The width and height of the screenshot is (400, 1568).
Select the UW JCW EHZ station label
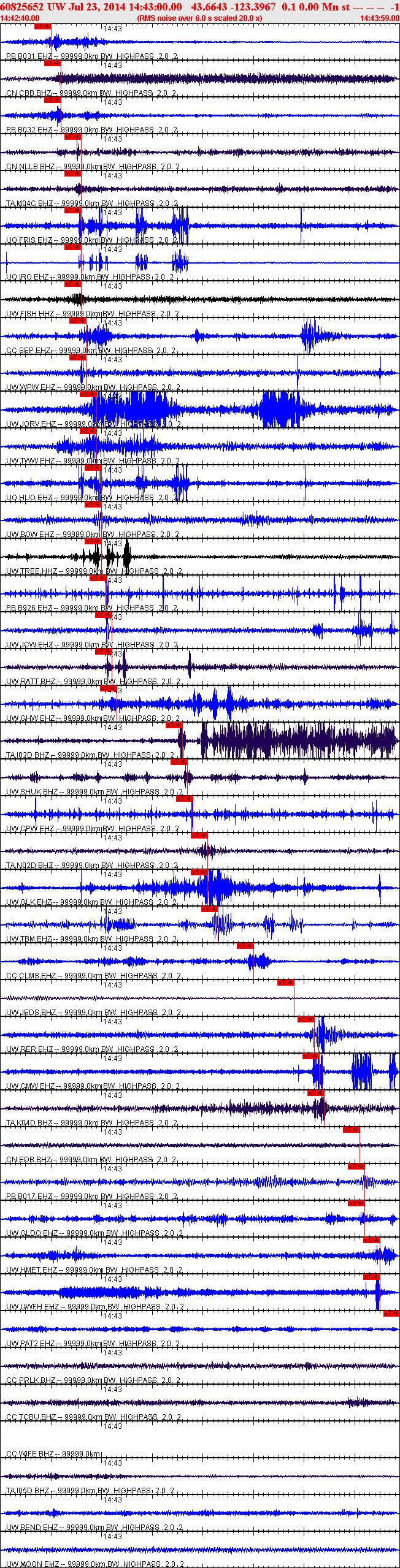point(93,645)
